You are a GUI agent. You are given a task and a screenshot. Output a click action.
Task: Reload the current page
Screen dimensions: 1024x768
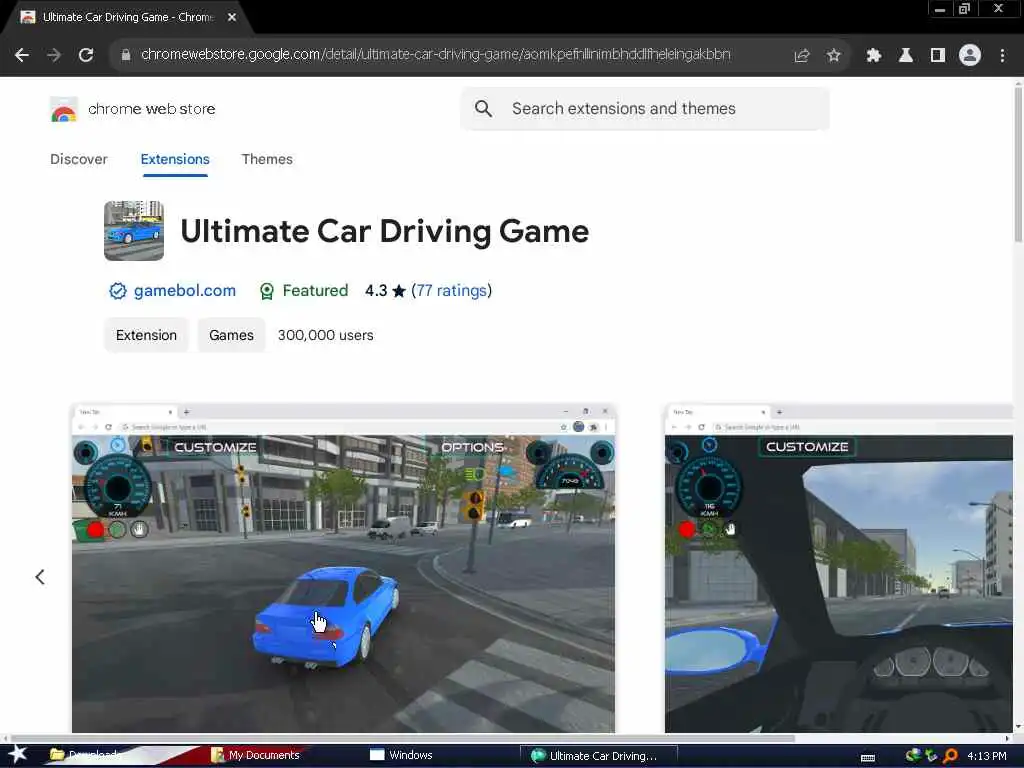[86, 56]
